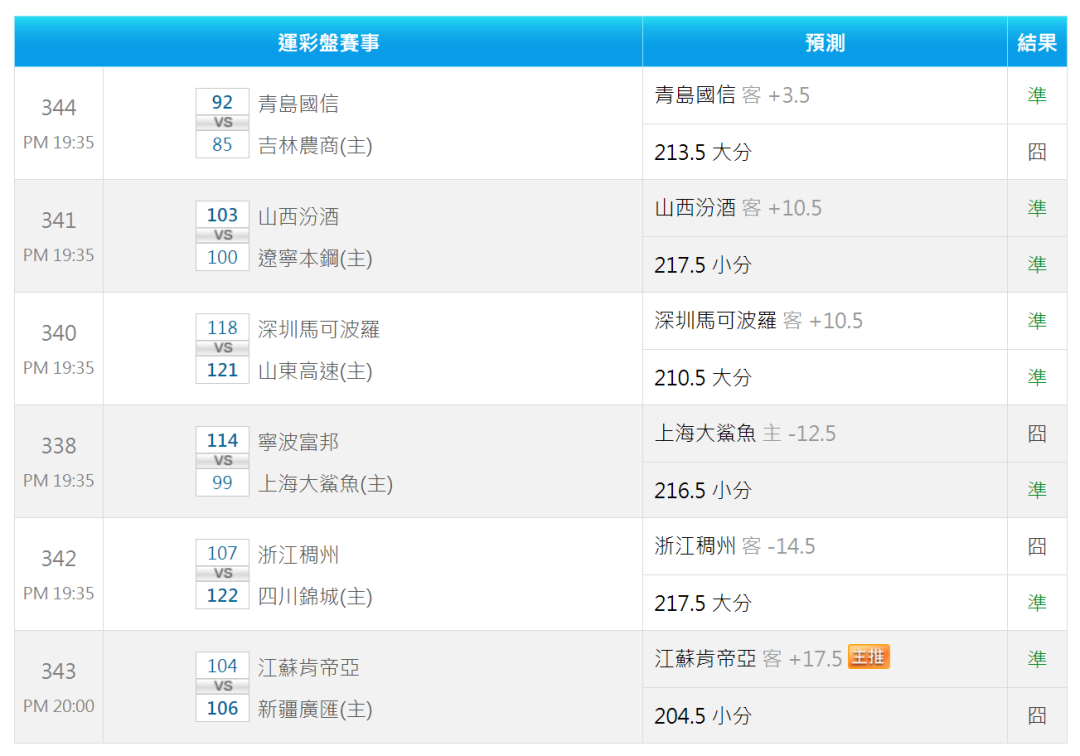The width and height of the screenshot is (1080, 756).
Task: Click the orange 主推 badge
Action: (869, 657)
